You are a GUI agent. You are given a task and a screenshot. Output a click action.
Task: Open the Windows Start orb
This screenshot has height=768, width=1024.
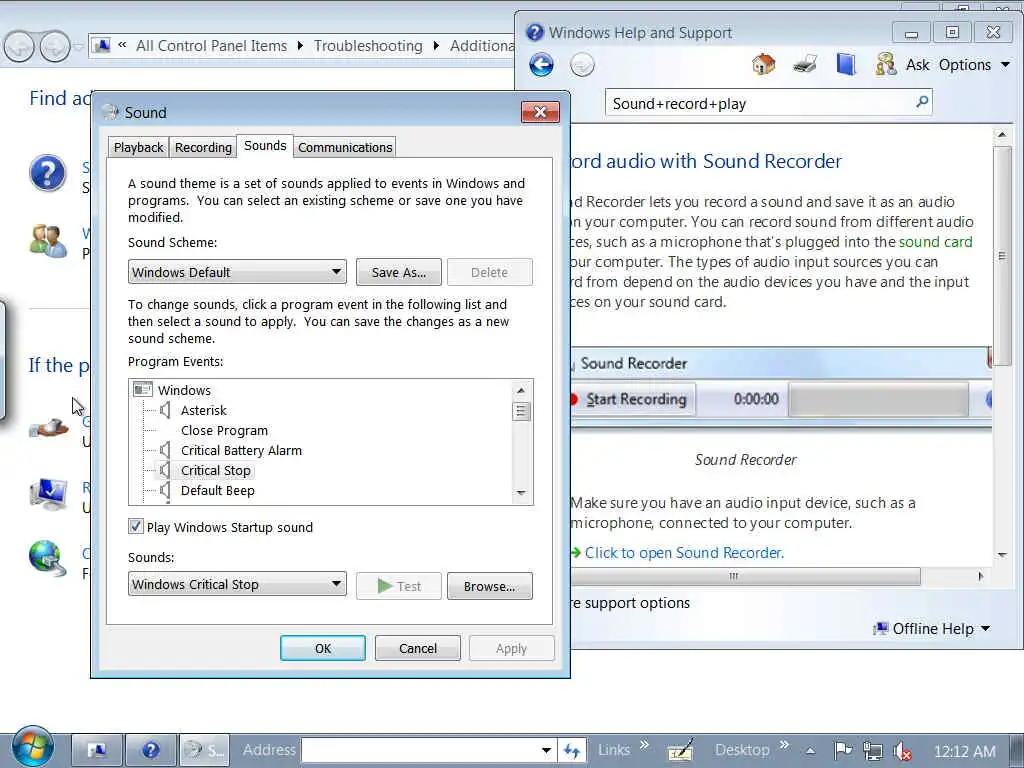coord(31,747)
